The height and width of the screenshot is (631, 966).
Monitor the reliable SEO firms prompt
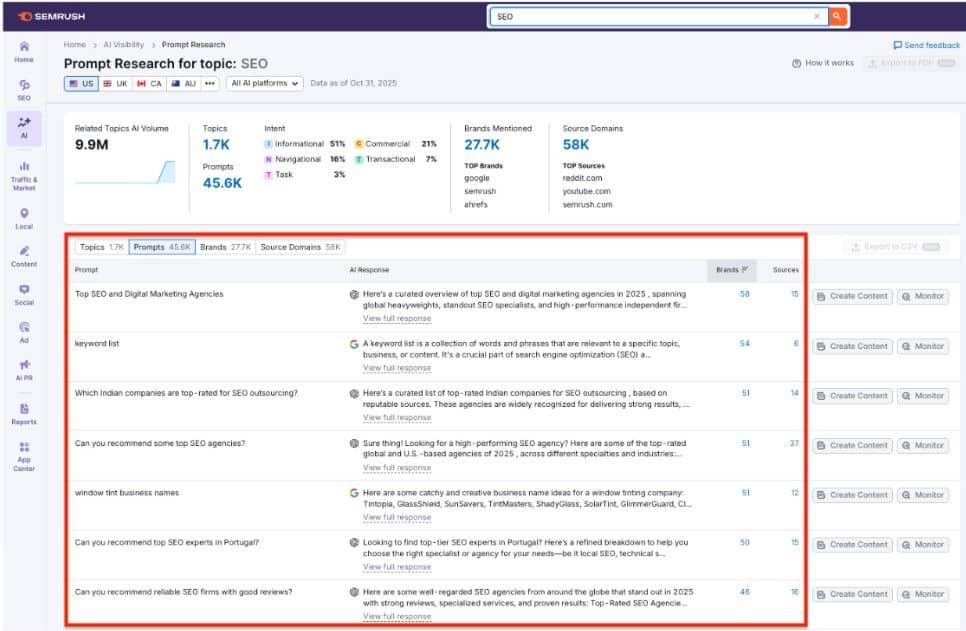point(923,595)
